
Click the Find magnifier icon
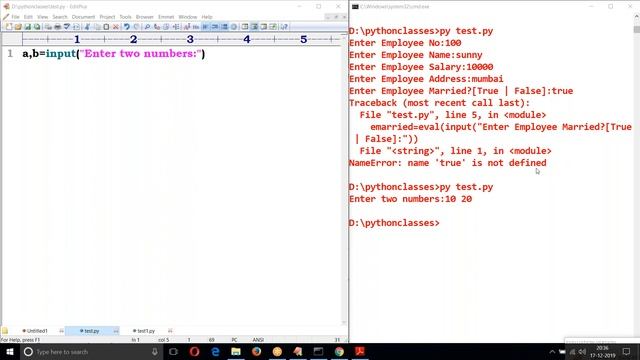tap(147, 27)
